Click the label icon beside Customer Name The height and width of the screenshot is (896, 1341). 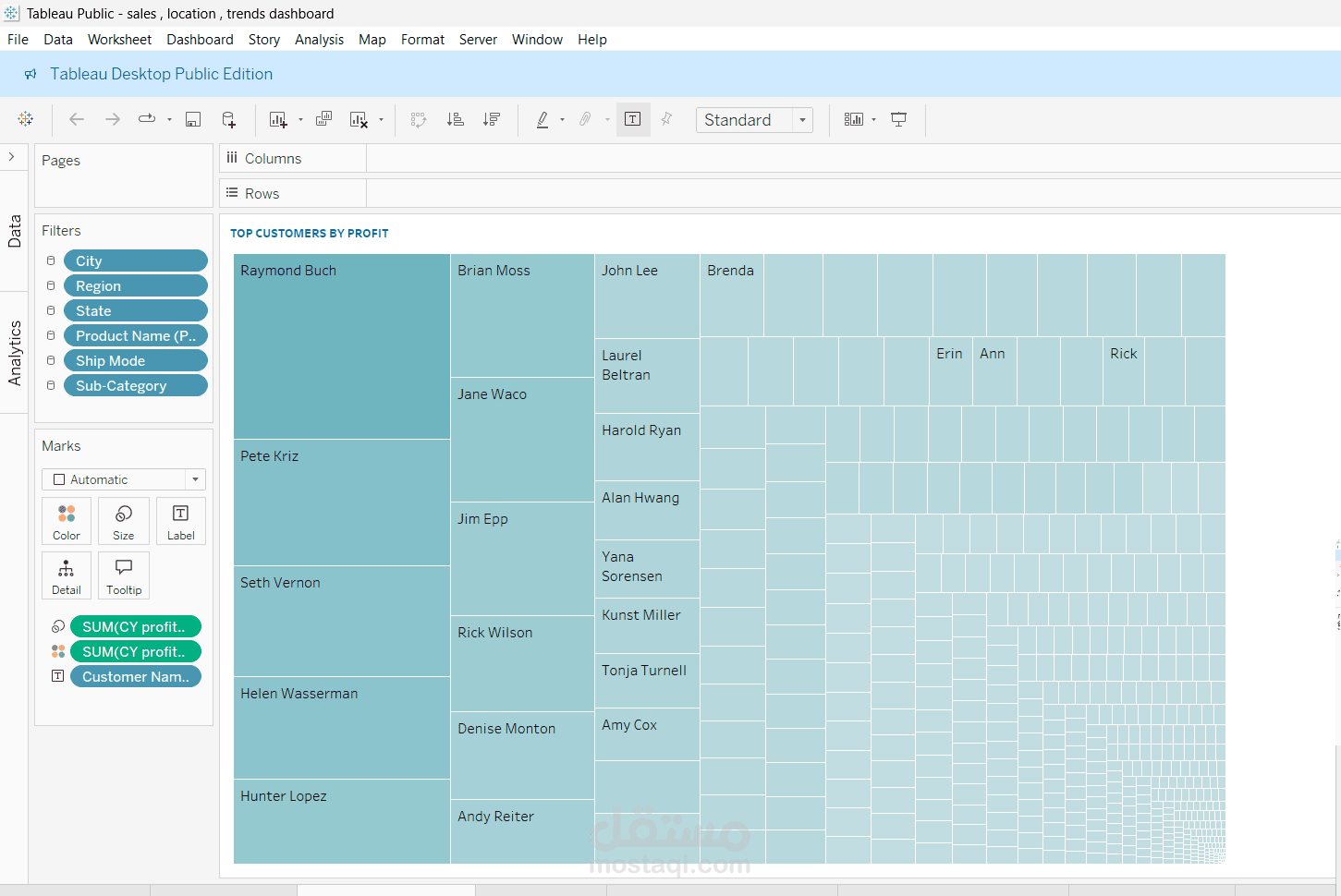point(58,676)
